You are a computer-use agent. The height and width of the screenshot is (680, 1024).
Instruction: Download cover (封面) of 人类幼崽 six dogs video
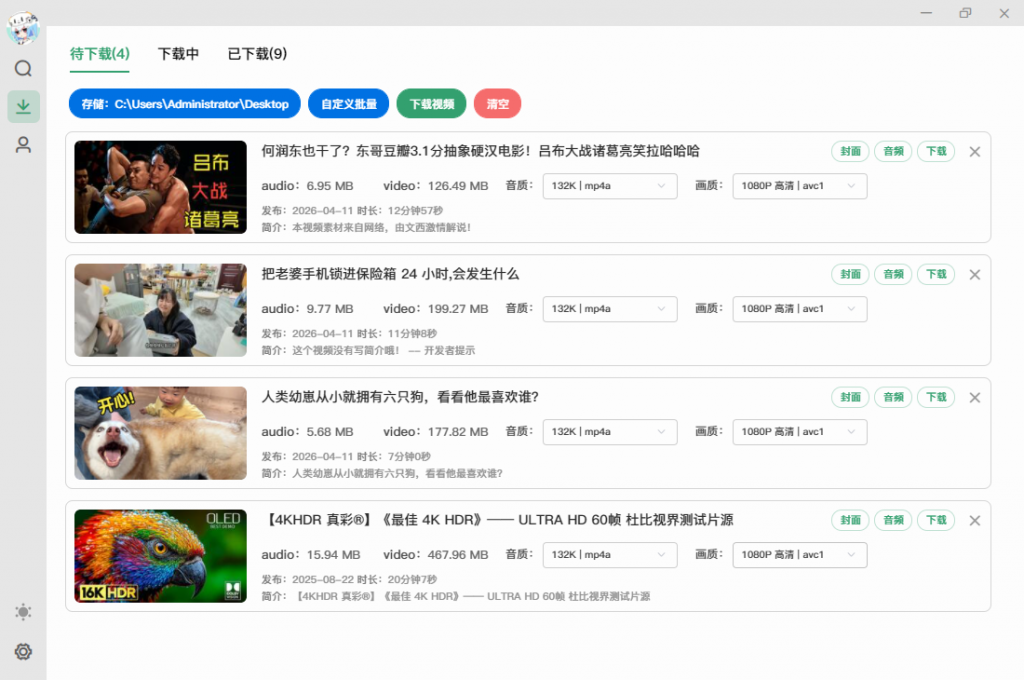point(850,397)
